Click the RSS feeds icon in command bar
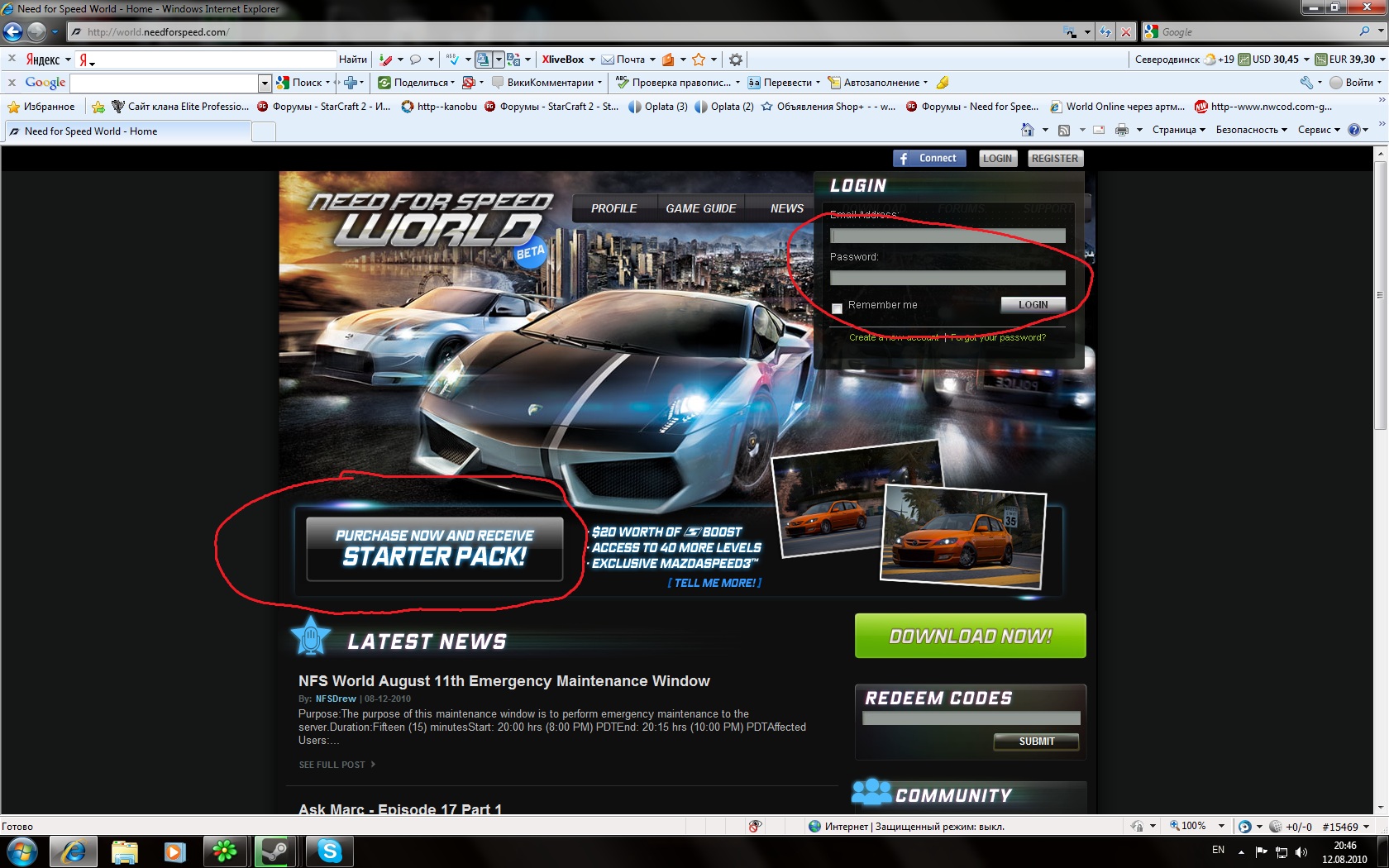Image resolution: width=1389 pixels, height=868 pixels. point(1064,130)
